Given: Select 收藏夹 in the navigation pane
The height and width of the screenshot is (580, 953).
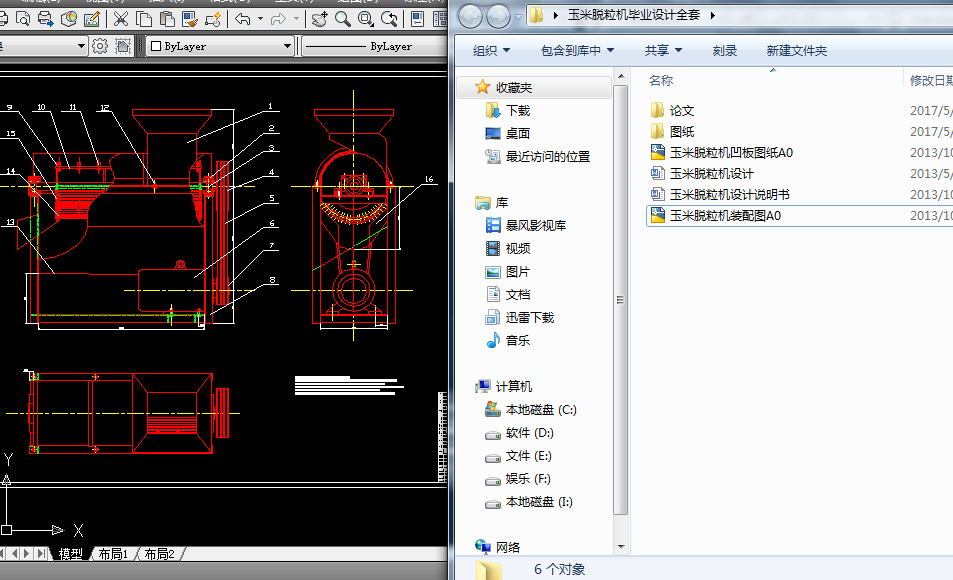Looking at the screenshot, I should 514,88.
